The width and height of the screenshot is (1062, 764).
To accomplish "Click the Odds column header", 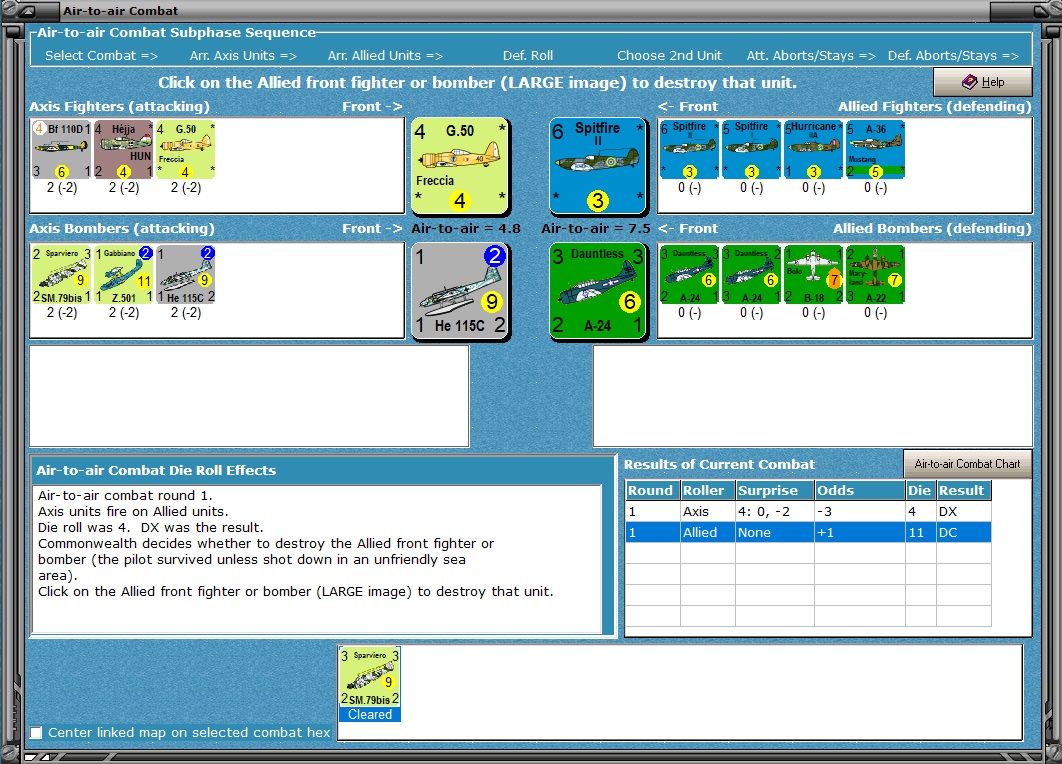I will point(860,490).
